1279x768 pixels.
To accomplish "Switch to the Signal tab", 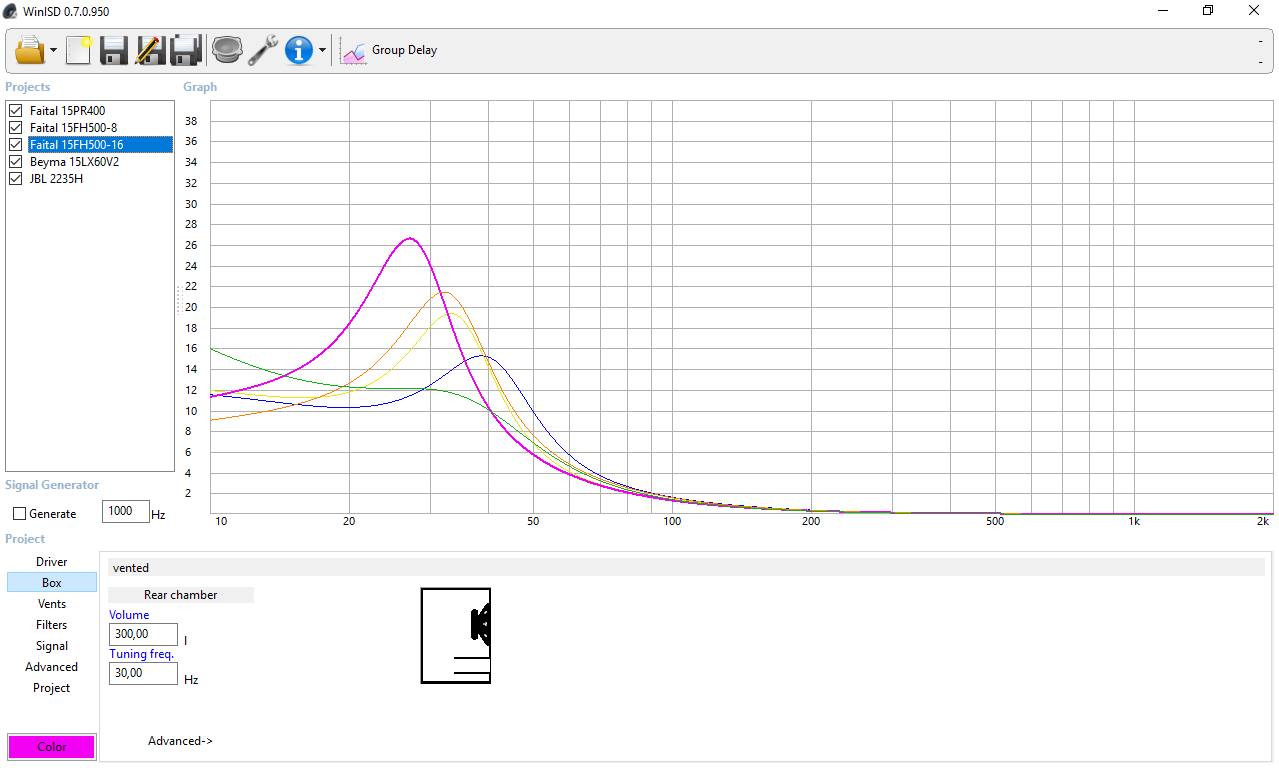I will 52,646.
